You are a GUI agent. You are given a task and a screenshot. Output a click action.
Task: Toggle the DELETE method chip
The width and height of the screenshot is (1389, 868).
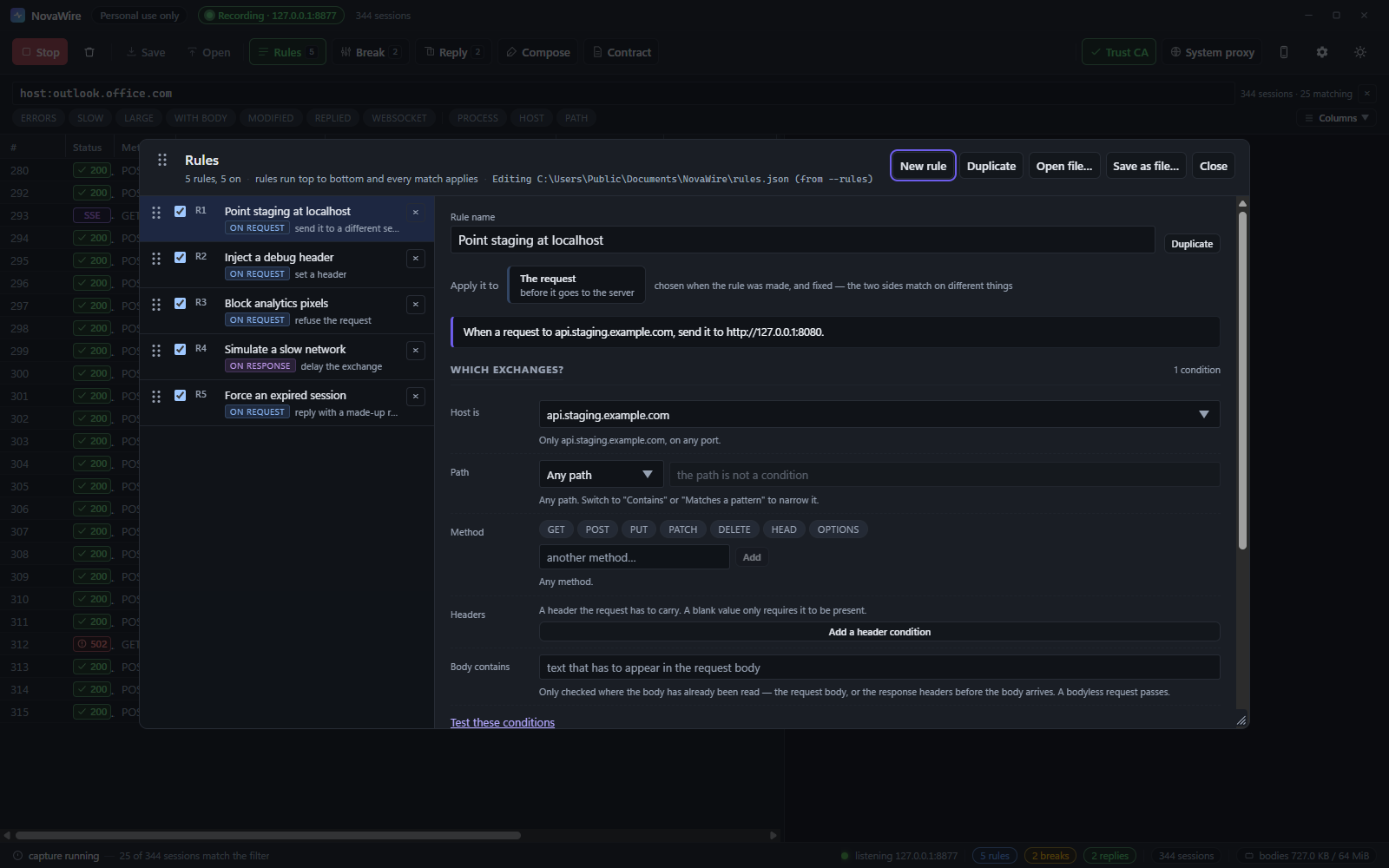(734, 529)
